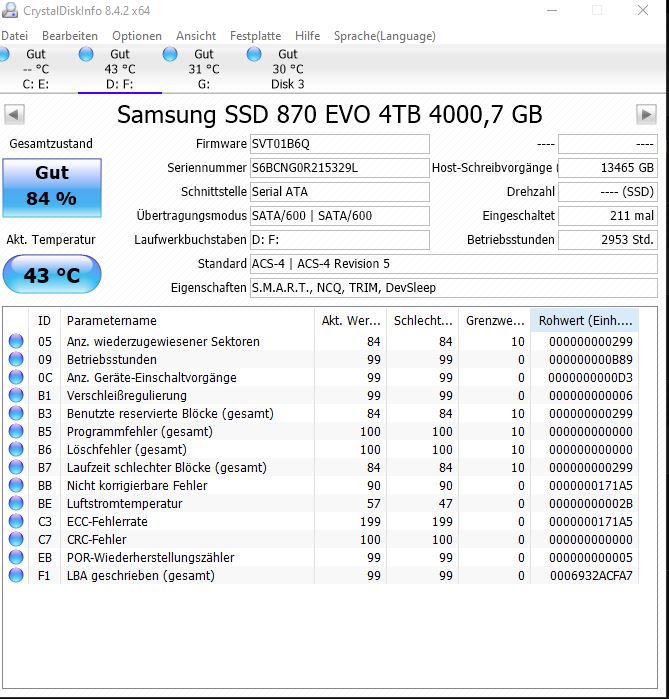Open the Ansicht menu
This screenshot has width=669, height=699.
click(196, 36)
